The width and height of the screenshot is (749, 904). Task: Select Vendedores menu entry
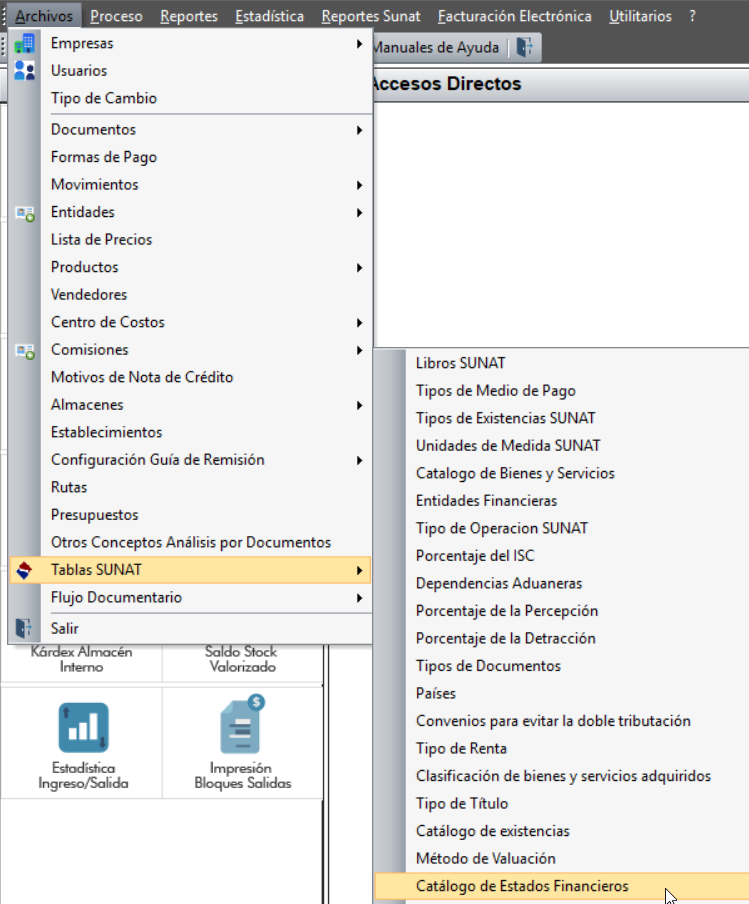point(190,295)
